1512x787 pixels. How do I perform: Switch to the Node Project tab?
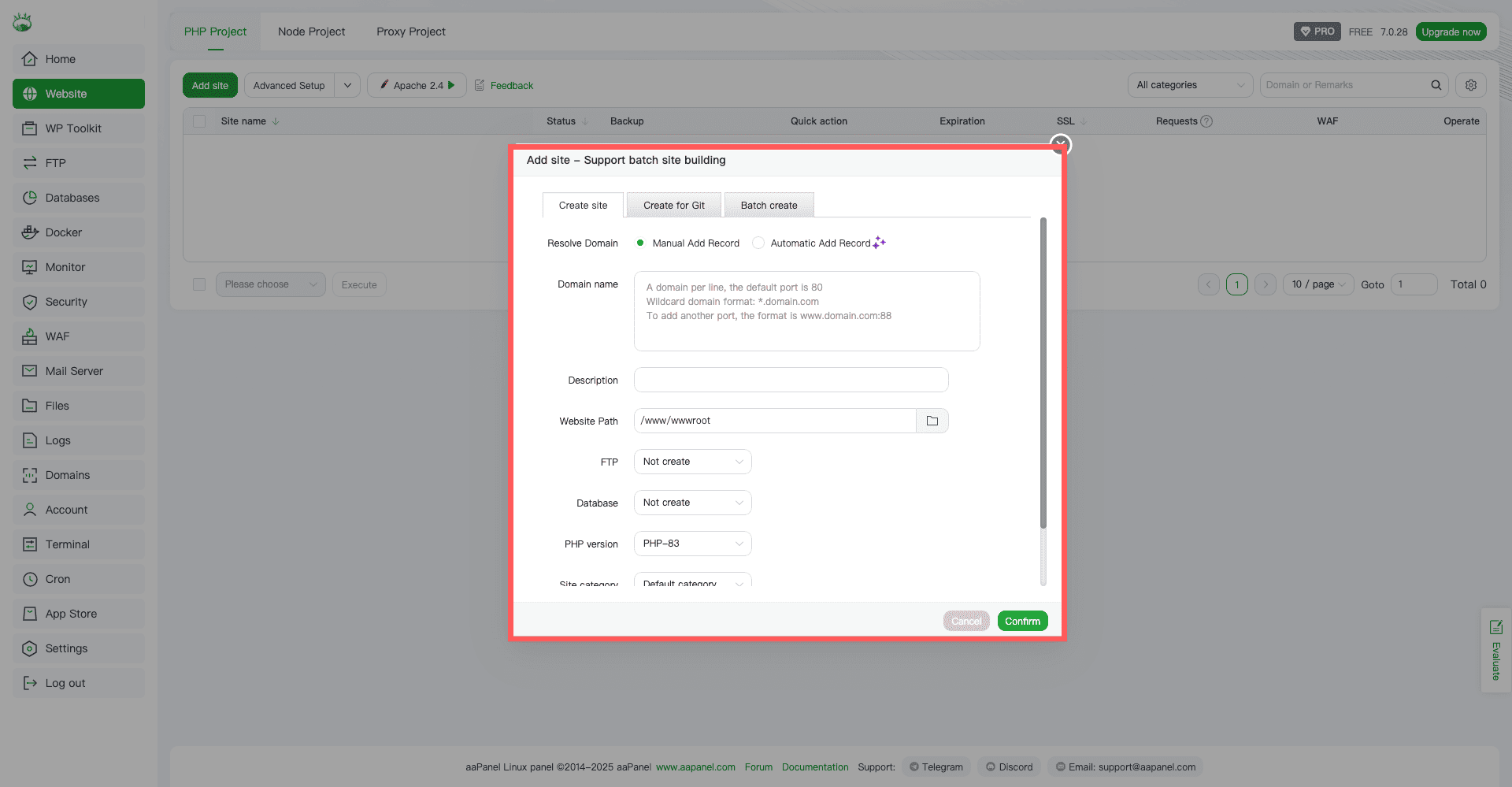pos(311,32)
